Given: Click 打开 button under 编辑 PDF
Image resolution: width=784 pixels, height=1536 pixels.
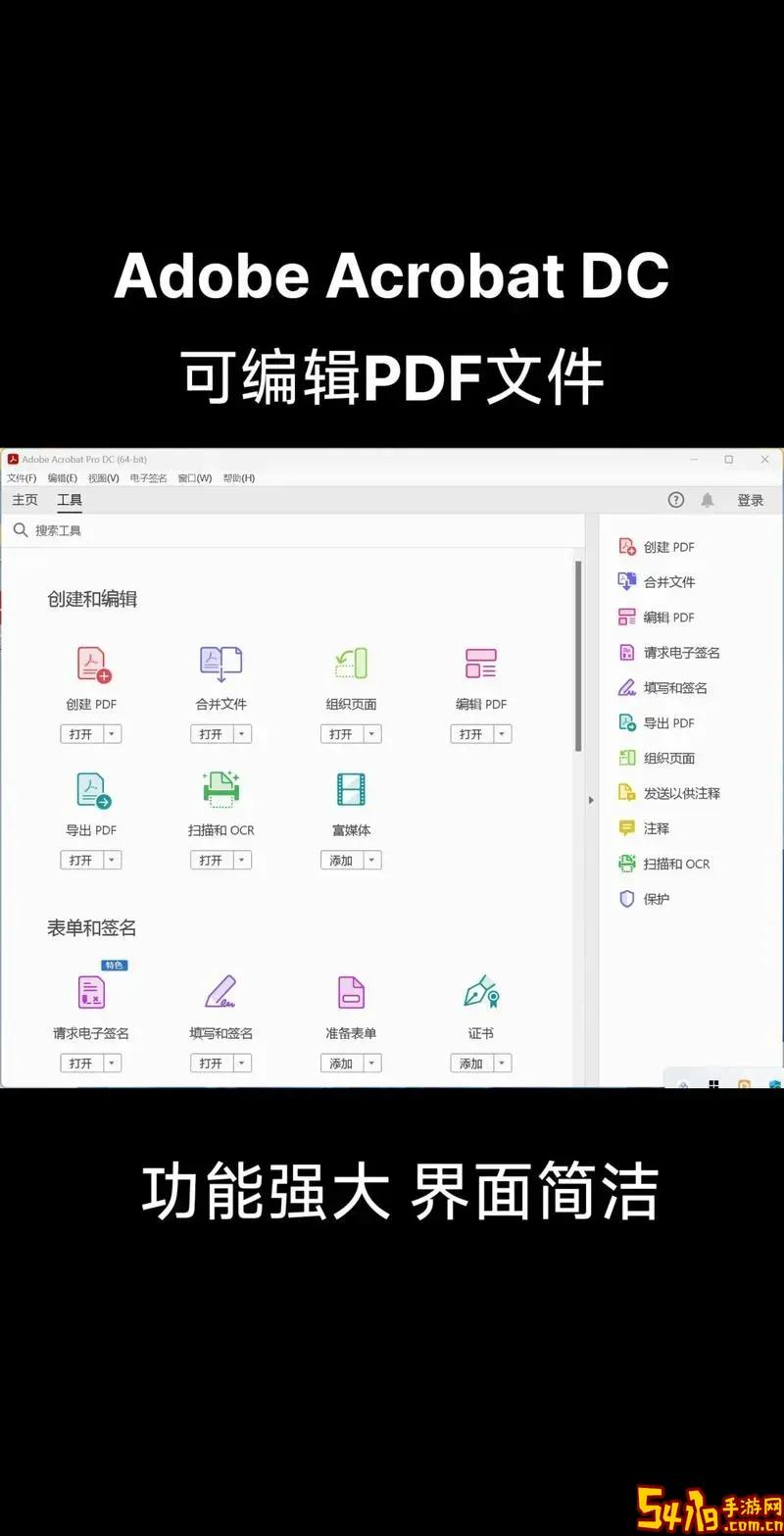Looking at the screenshot, I should pyautogui.click(x=472, y=734).
